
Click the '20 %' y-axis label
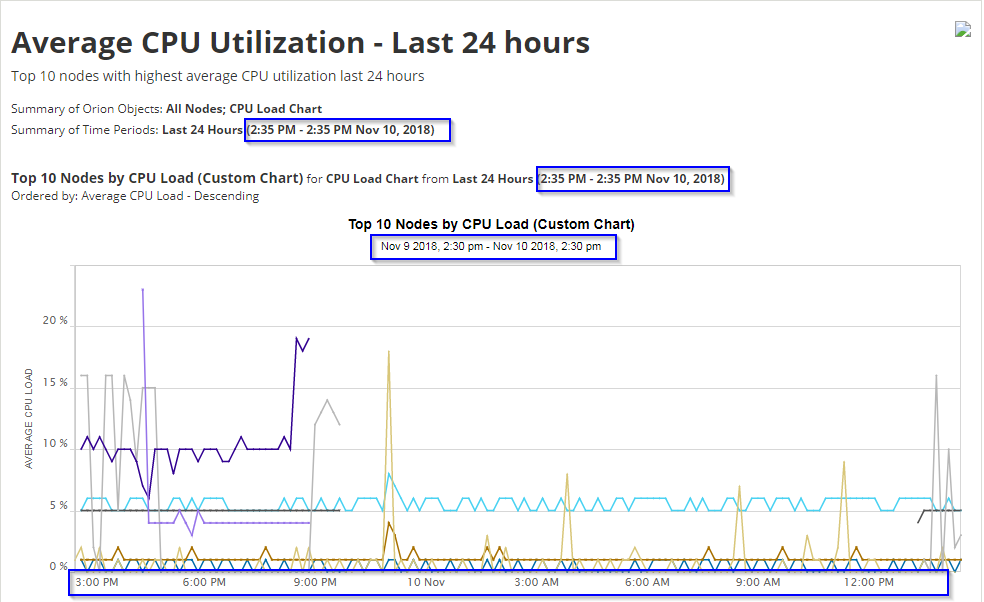(x=55, y=320)
